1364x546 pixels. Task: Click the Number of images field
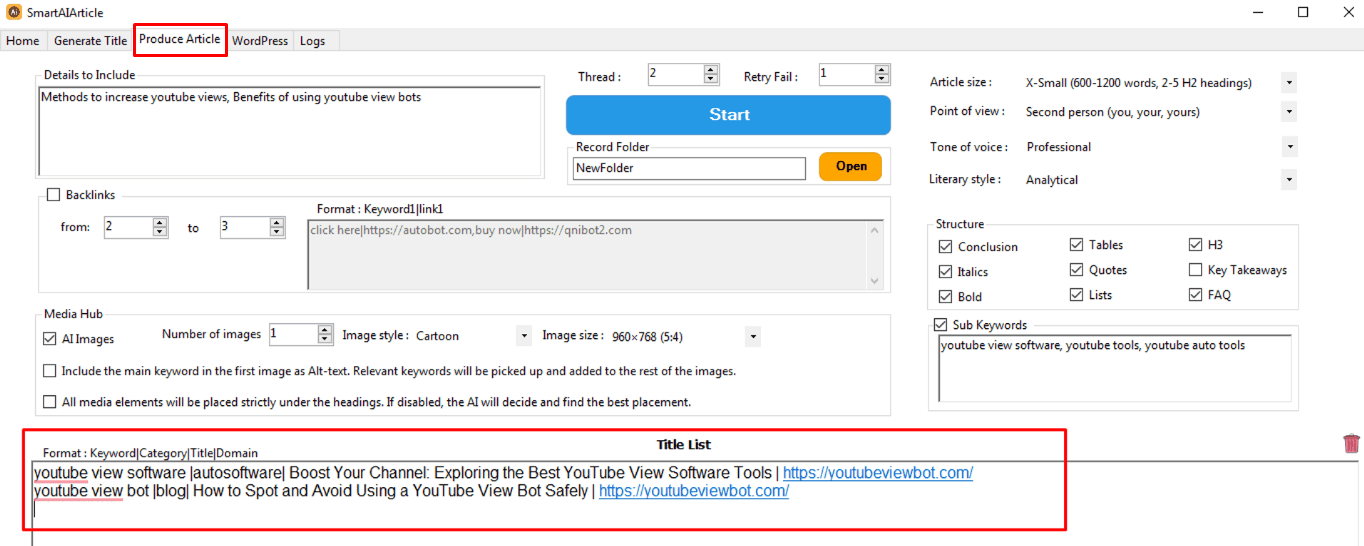click(292, 334)
